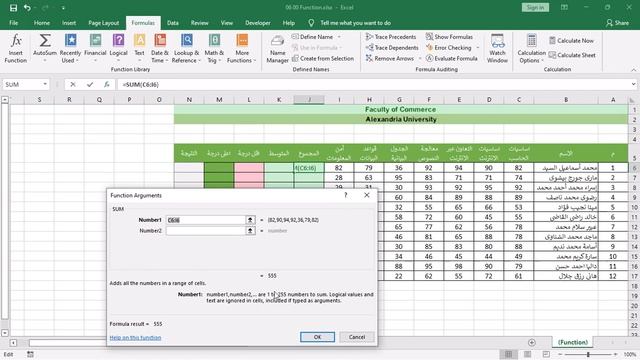The height and width of the screenshot is (360, 640).
Task: Switch to Page Layout view in status bar
Action: (x=527, y=354)
